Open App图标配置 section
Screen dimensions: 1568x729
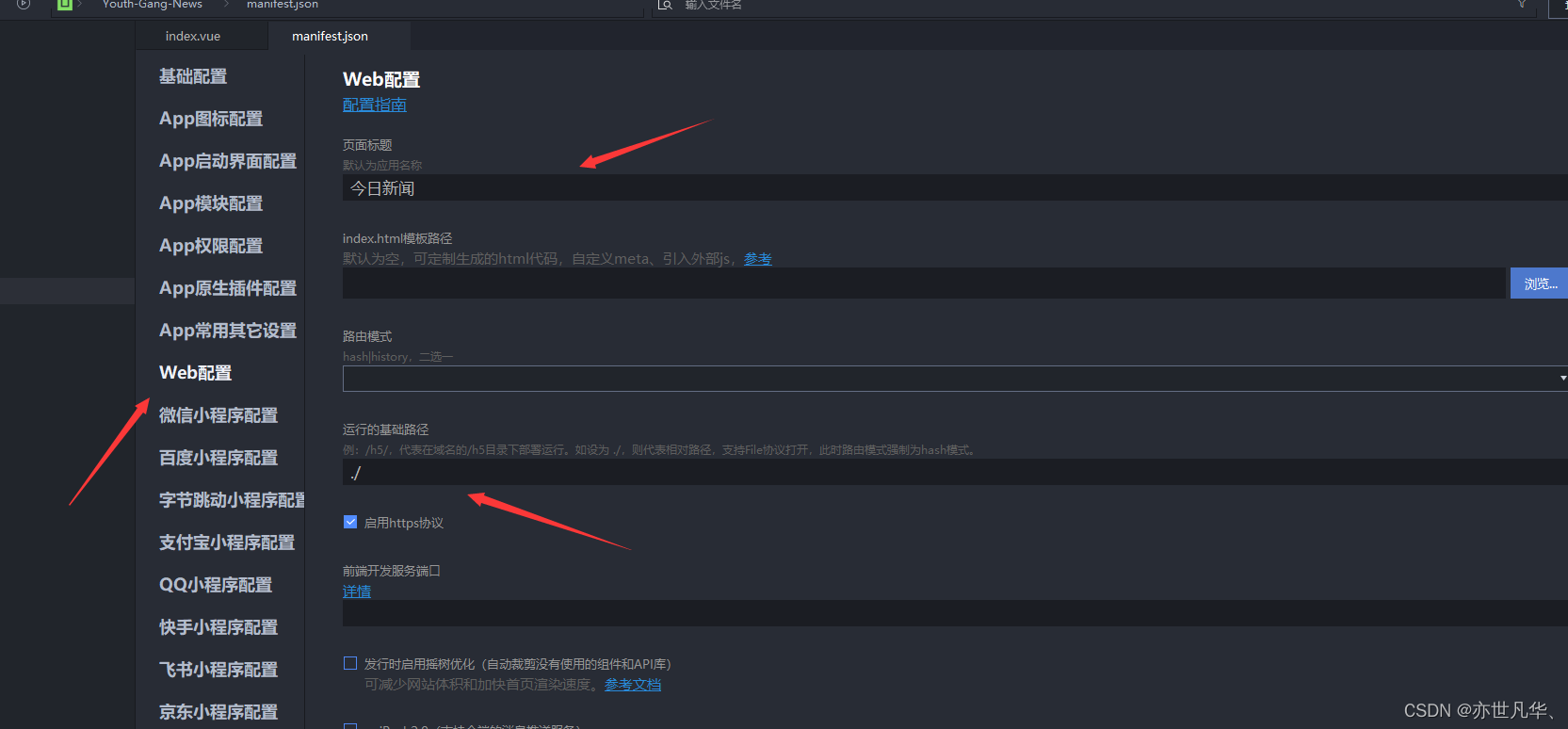[211, 119]
